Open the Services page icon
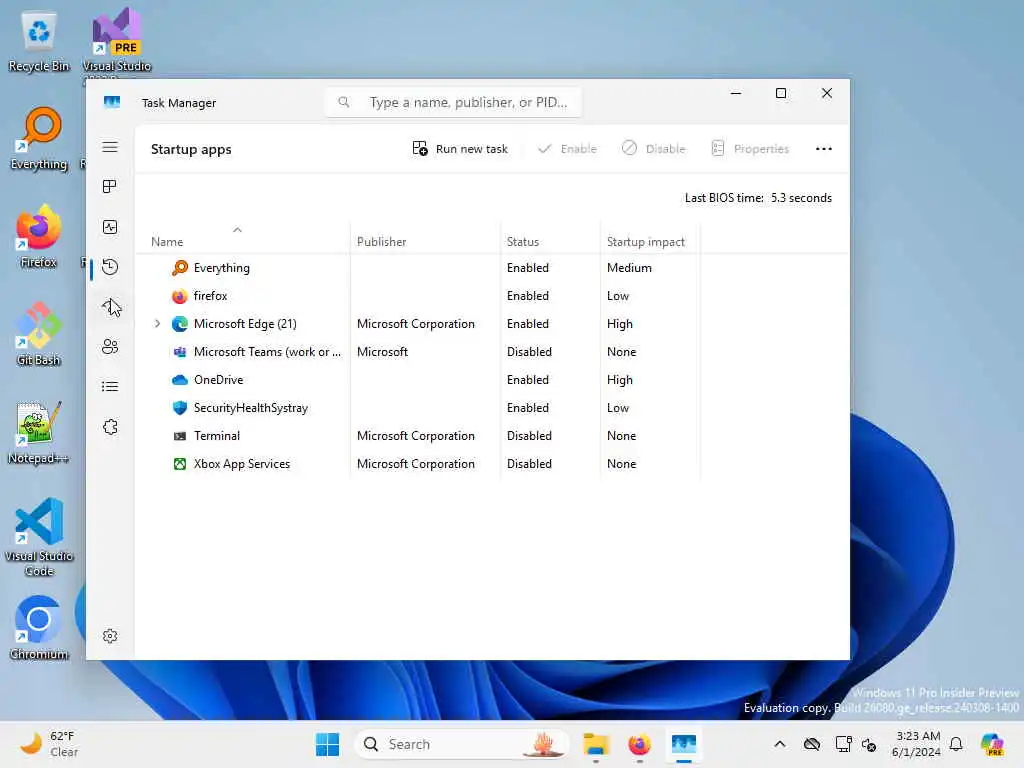The height and width of the screenshot is (768, 1024). tap(110, 427)
